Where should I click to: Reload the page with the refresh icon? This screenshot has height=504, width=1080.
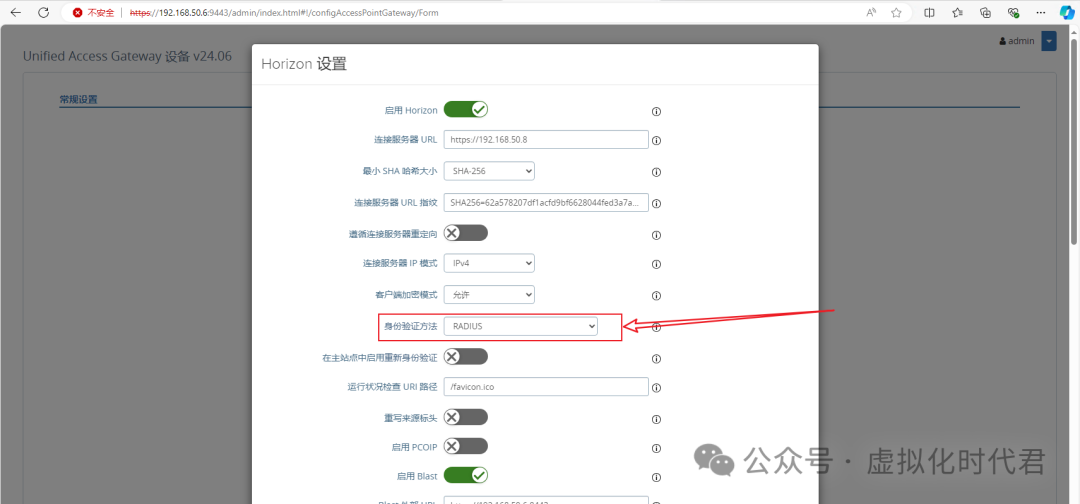click(43, 12)
